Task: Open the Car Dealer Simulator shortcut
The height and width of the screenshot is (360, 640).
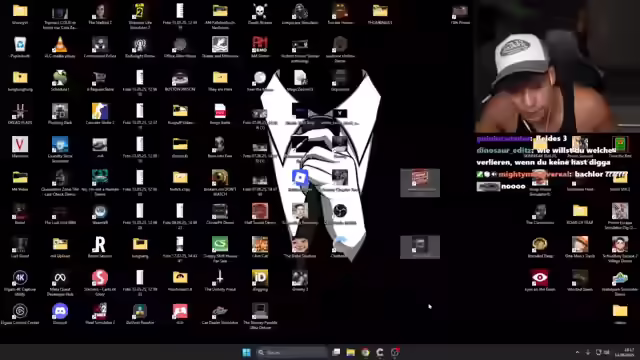Action: pos(220,311)
